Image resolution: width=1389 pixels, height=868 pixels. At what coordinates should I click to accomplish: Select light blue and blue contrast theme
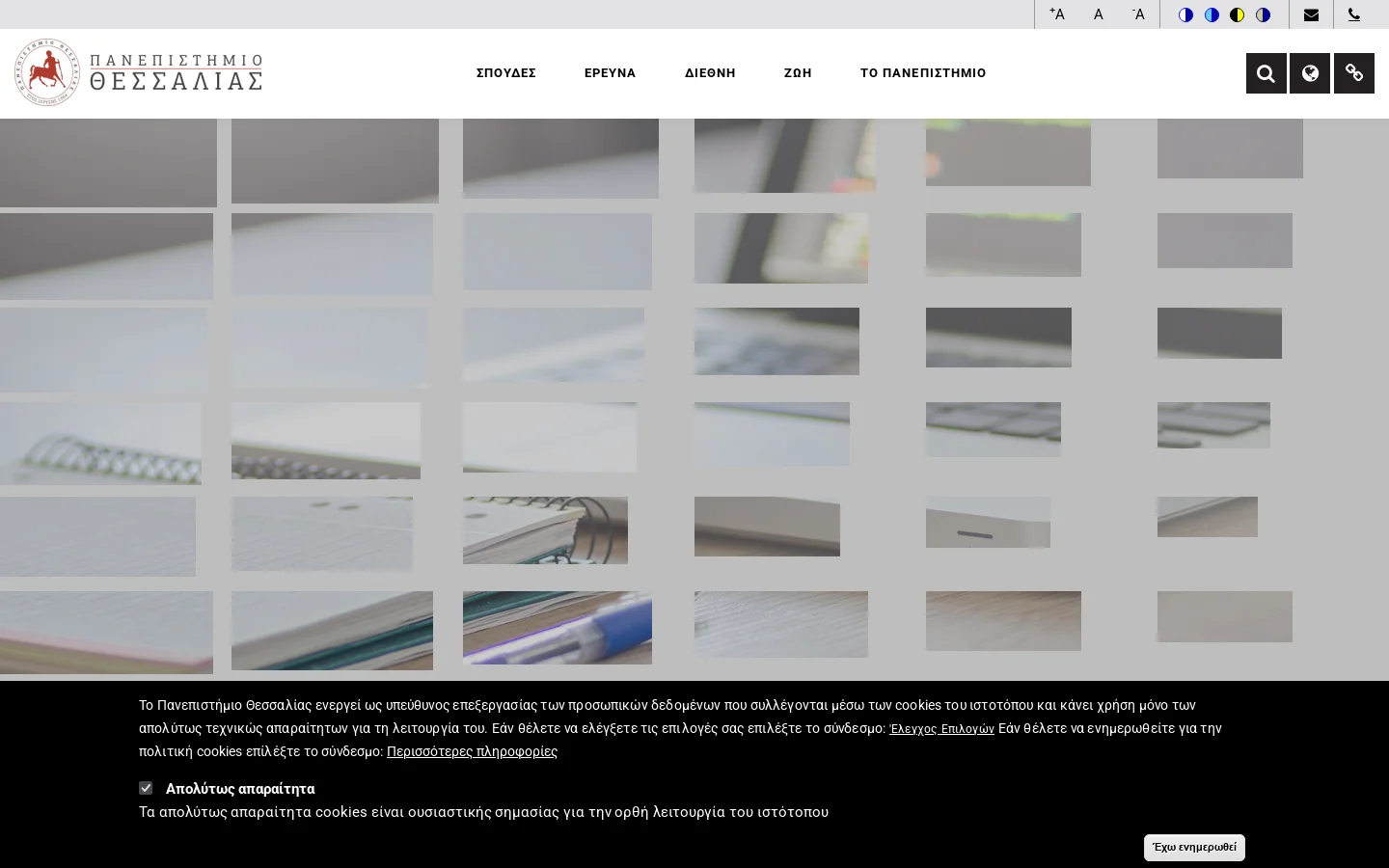[1212, 14]
